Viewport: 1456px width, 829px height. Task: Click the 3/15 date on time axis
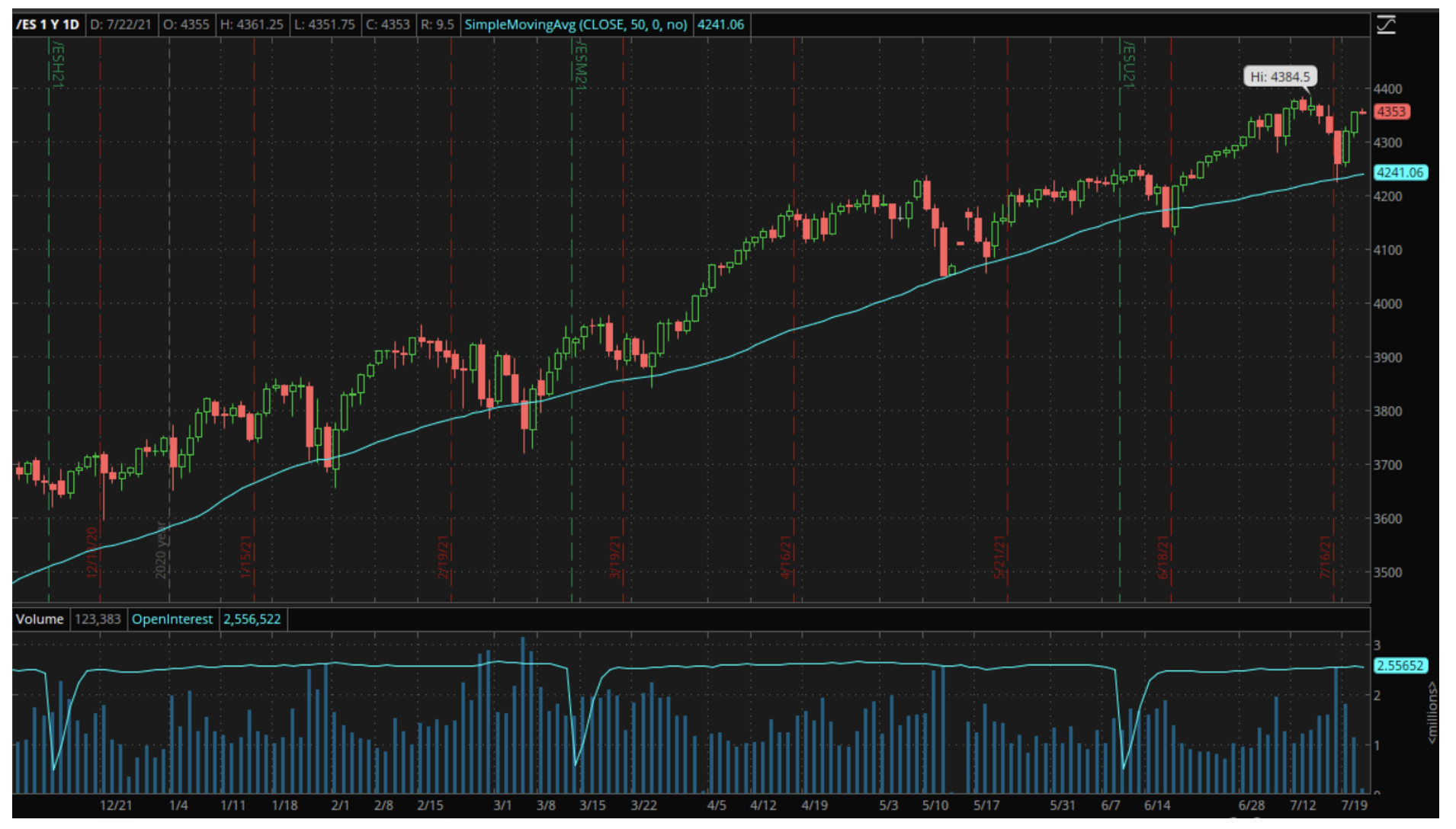click(592, 805)
